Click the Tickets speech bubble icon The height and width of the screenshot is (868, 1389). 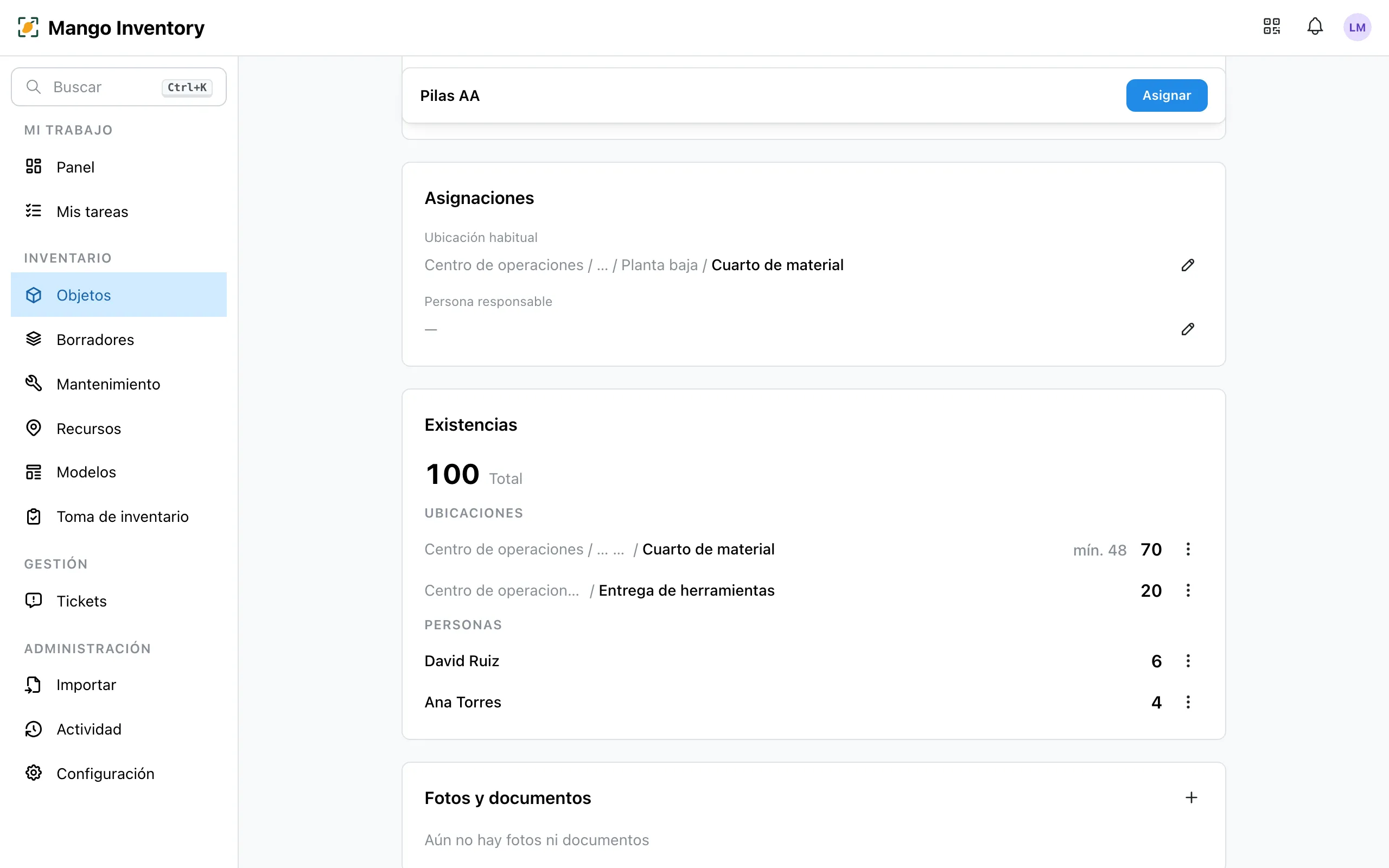point(34,601)
